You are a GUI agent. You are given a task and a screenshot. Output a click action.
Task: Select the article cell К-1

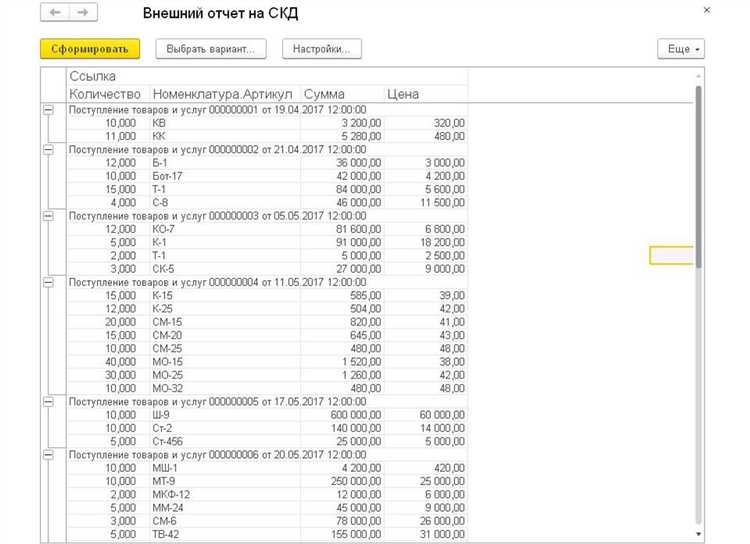[225, 243]
